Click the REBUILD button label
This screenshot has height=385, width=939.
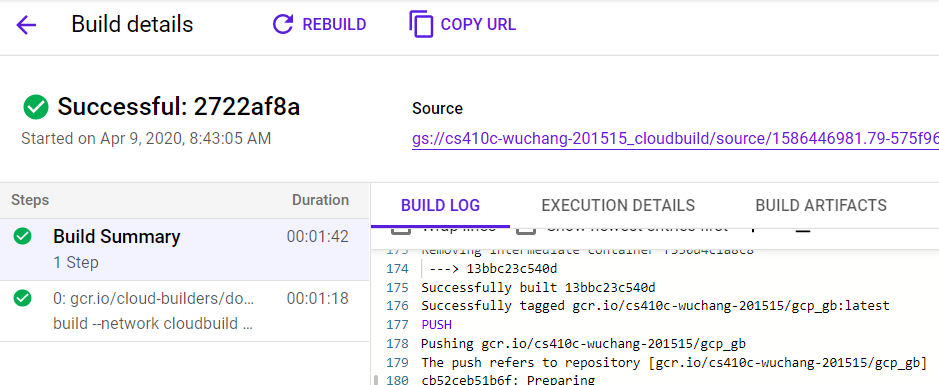pos(334,25)
